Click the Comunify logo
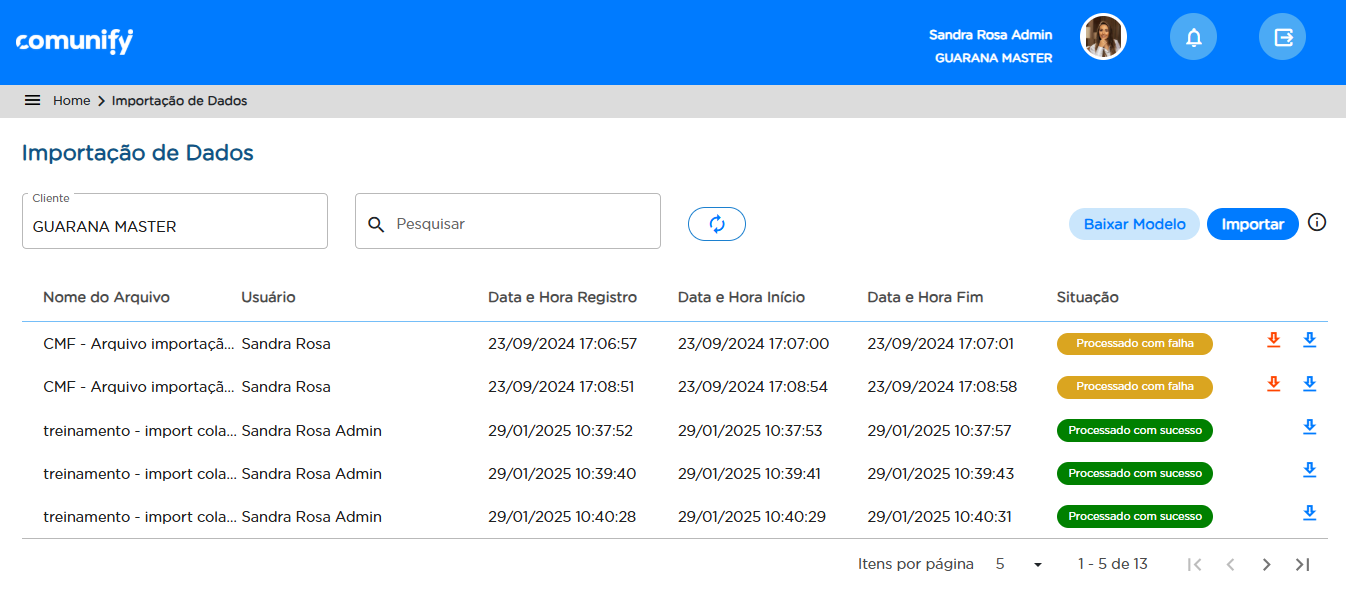Screen dimensions: 1346x596 [75, 42]
